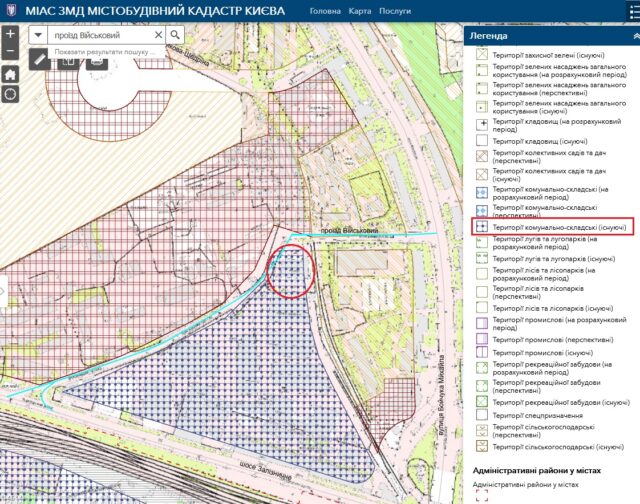Open the print tool icon
The height and width of the screenshot is (504, 640).
[x=96, y=59]
